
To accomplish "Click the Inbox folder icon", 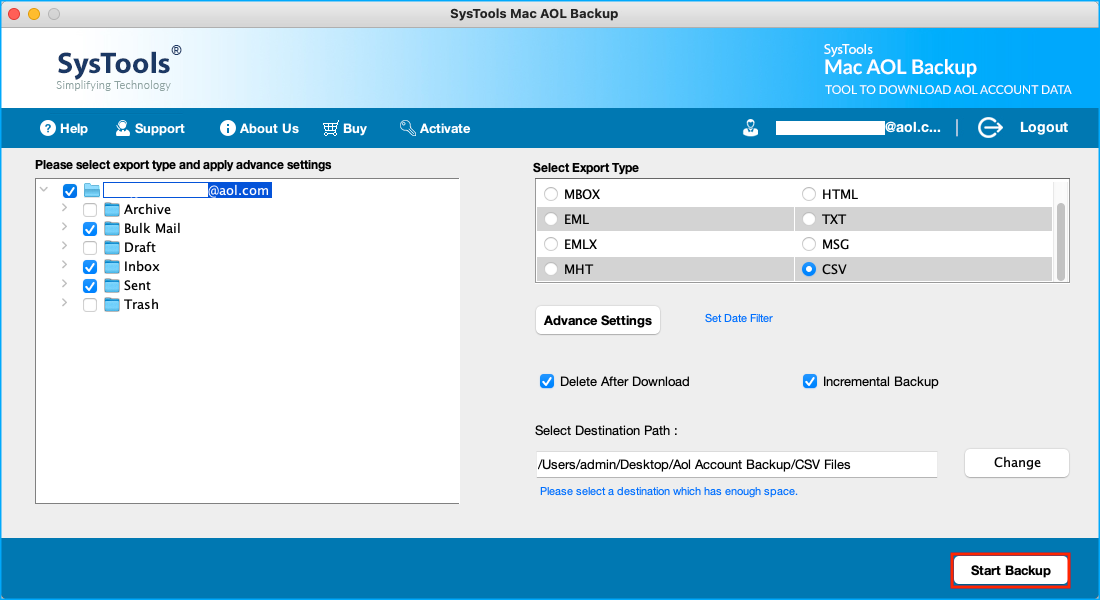I will (112, 266).
